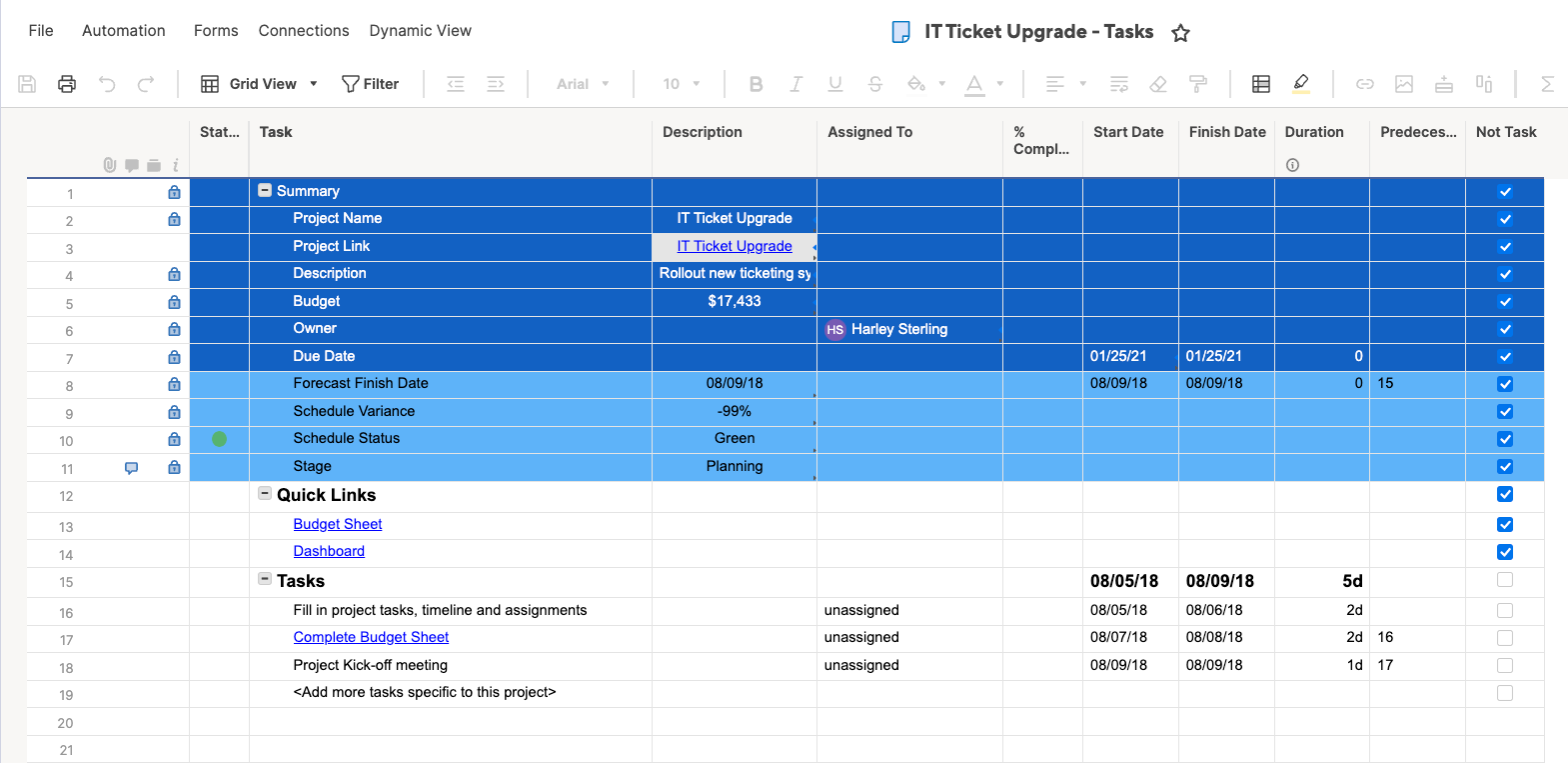Click the Save icon in toolbar
The width and height of the screenshot is (1568, 763).
(27, 84)
